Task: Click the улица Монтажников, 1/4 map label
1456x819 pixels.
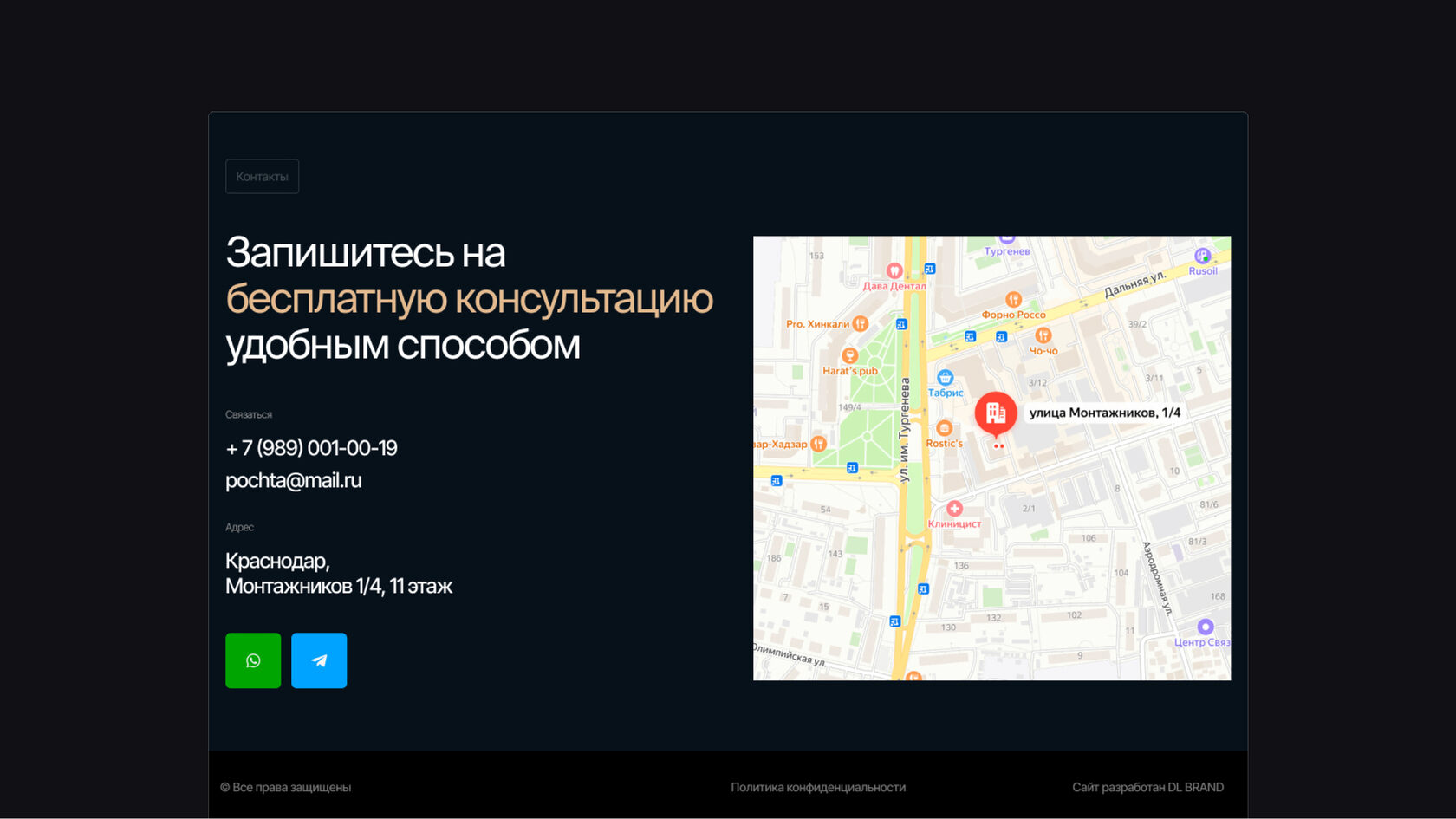Action: click(1104, 413)
